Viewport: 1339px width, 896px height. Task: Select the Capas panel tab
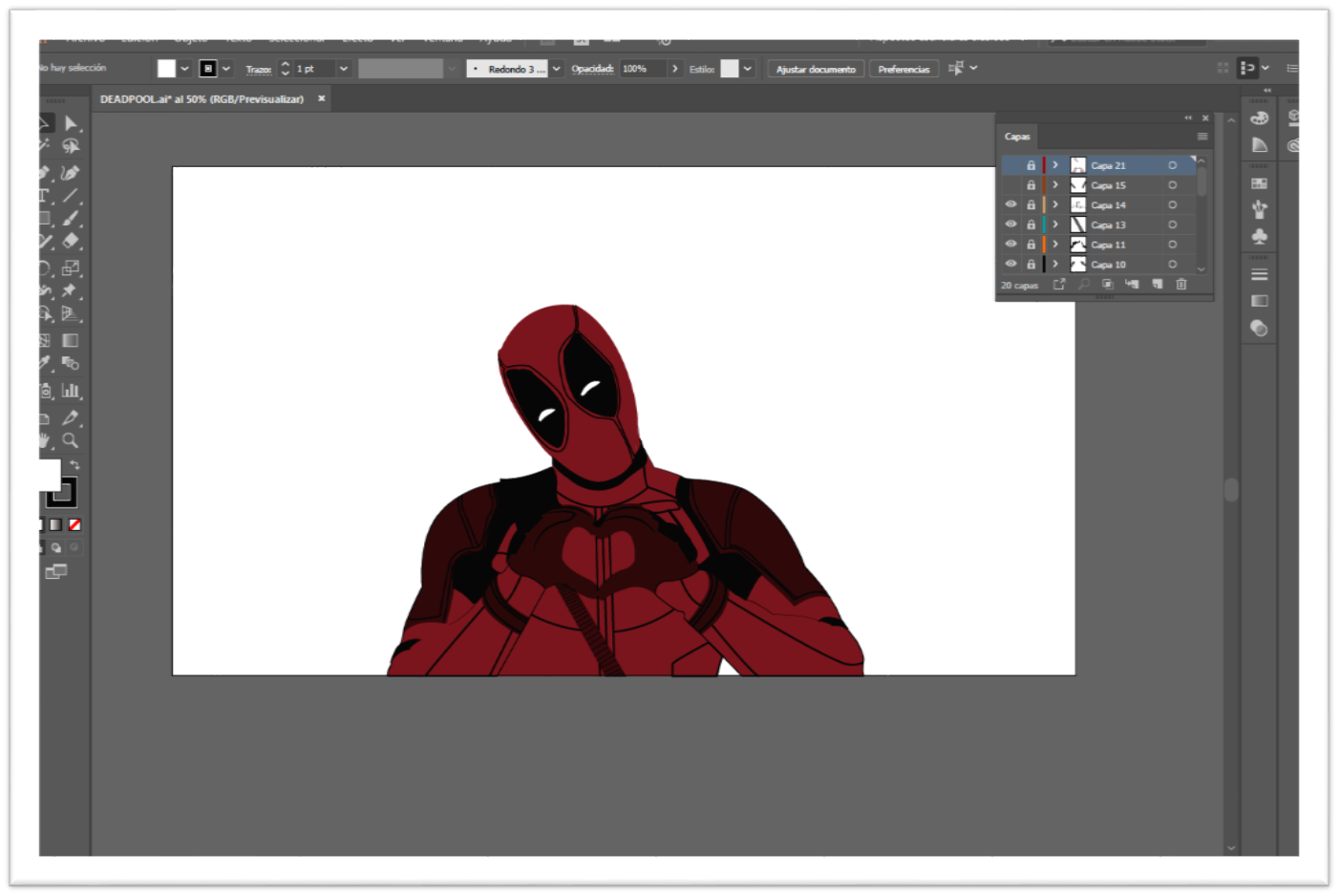[1017, 137]
